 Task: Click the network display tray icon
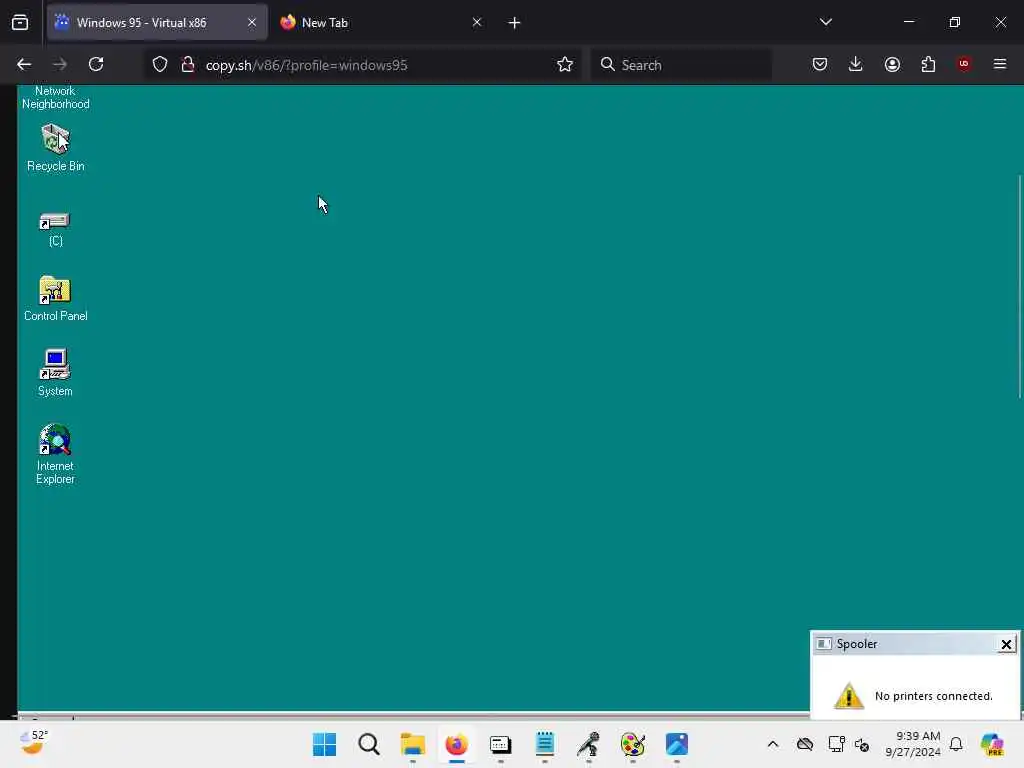(x=836, y=744)
